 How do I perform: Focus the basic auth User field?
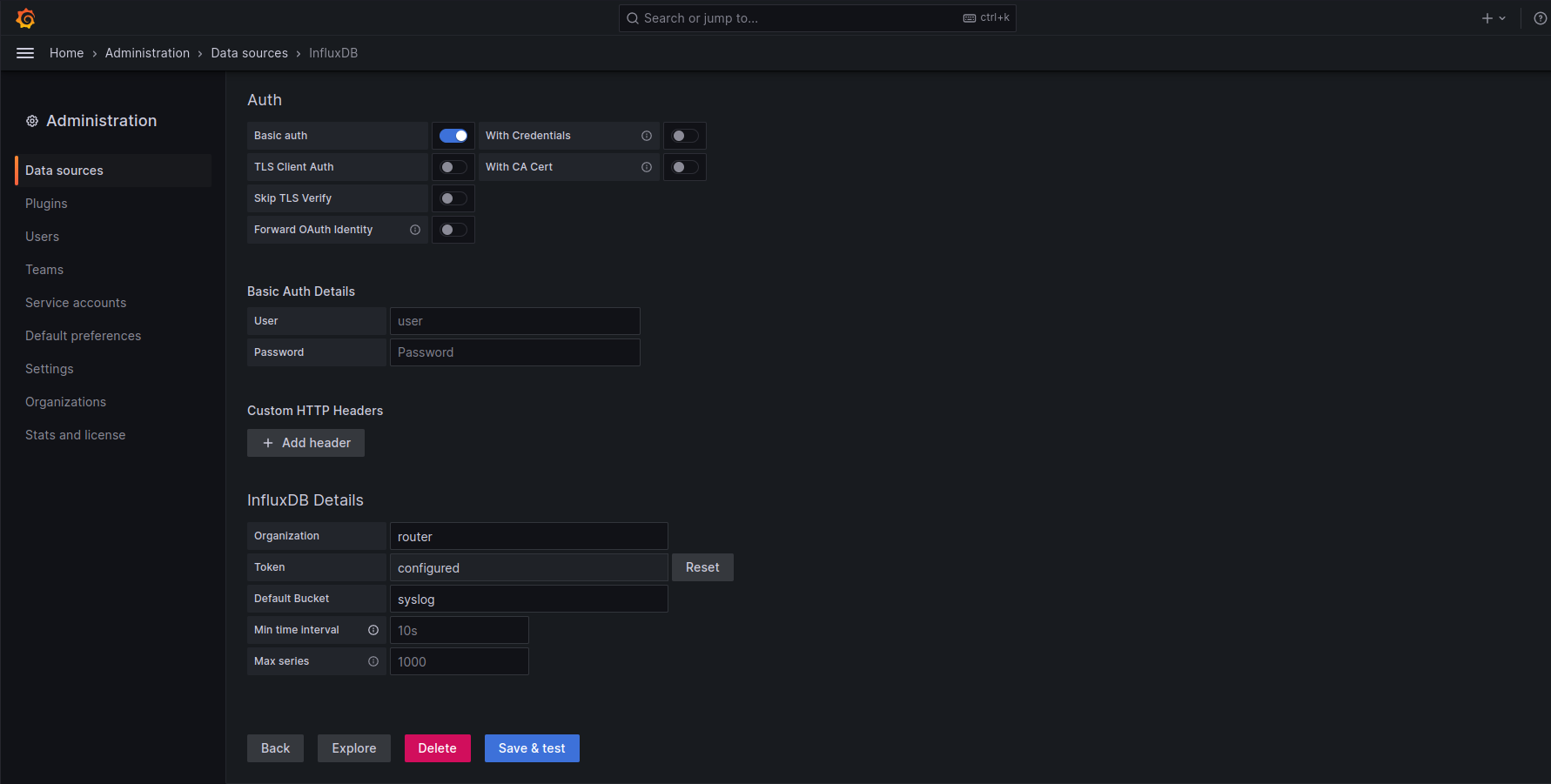tap(515, 321)
